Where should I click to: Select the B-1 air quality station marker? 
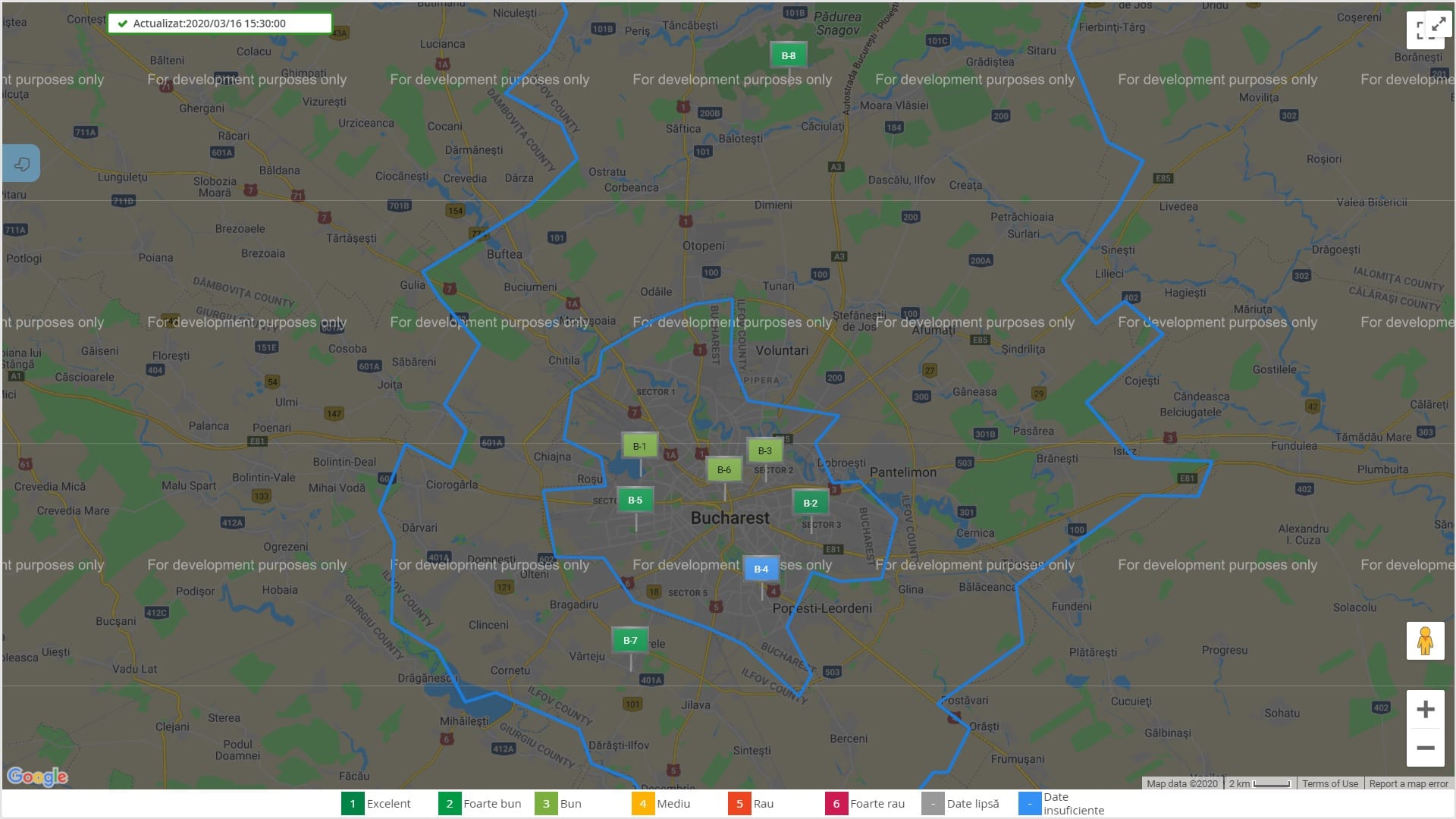640,446
